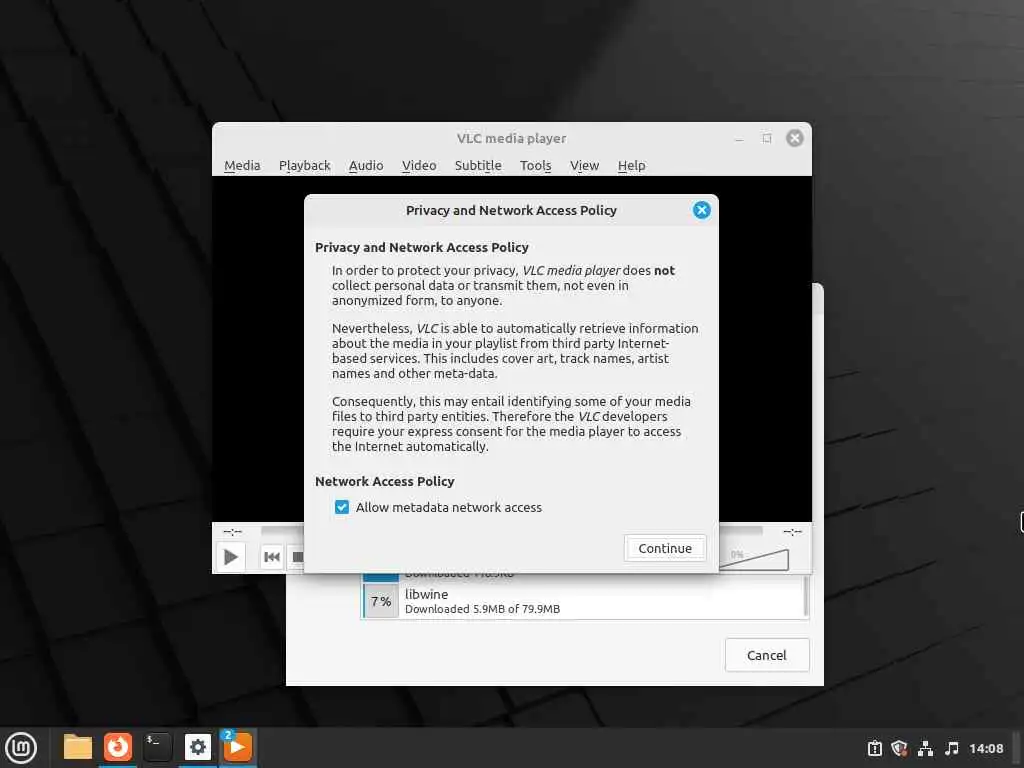Click the VLC taskbar icon

coord(238,747)
